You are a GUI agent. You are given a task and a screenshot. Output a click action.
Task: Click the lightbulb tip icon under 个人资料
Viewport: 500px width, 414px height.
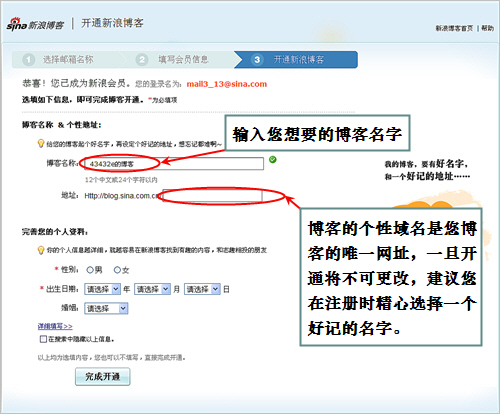[41, 250]
